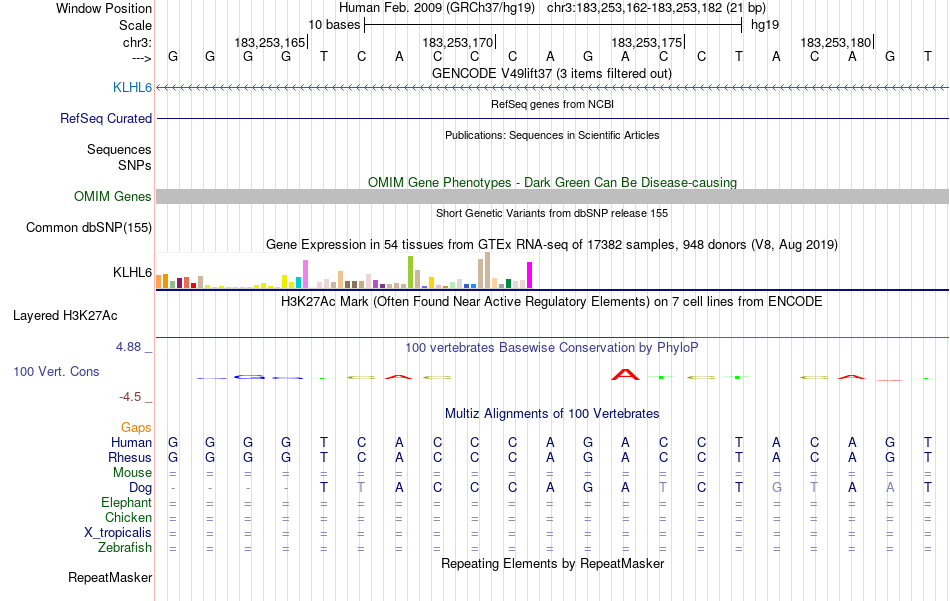Viewport: 950px width, 601px height.
Task: Click the SNPs label under Sequences
Action: (x=135, y=165)
